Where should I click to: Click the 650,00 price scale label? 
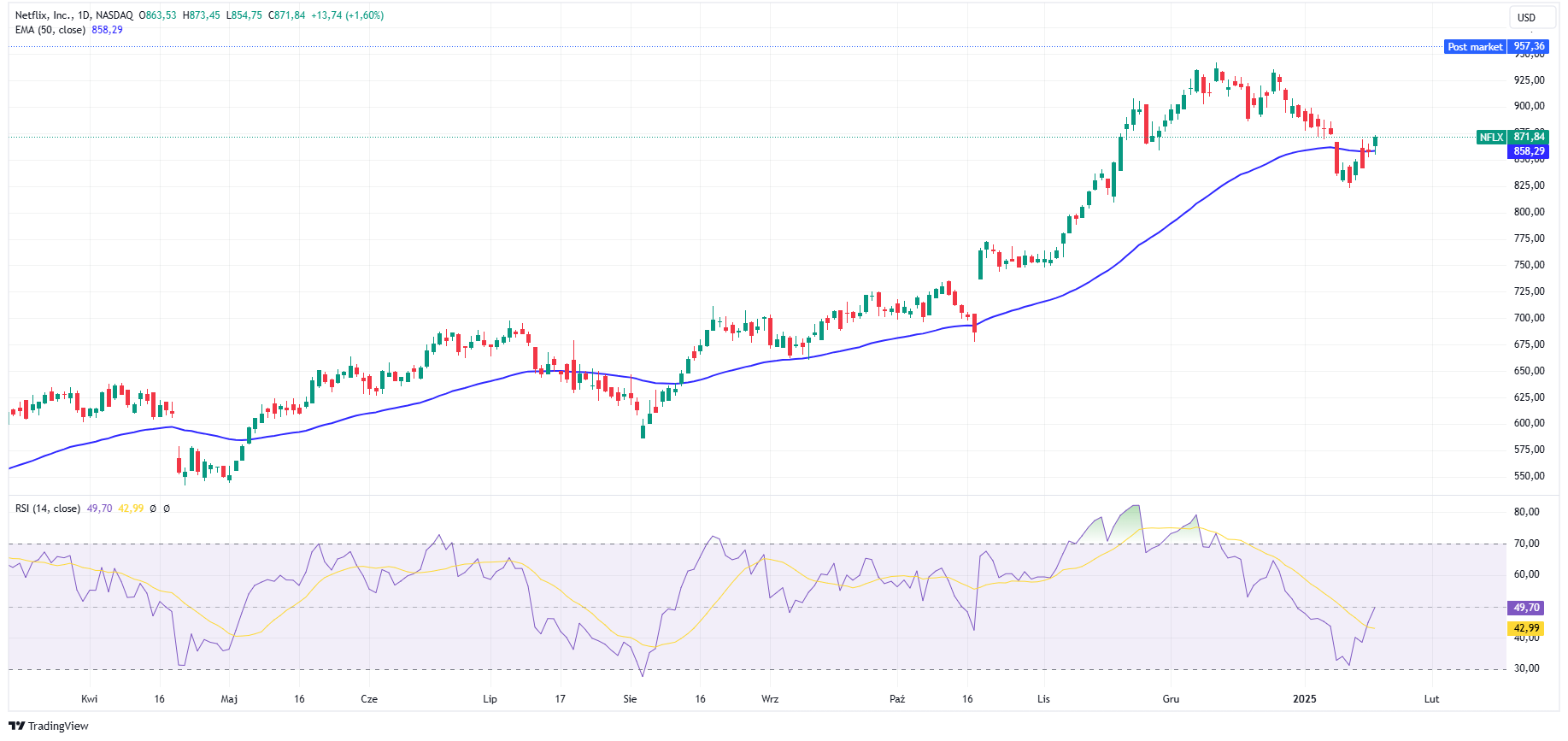(x=1529, y=371)
